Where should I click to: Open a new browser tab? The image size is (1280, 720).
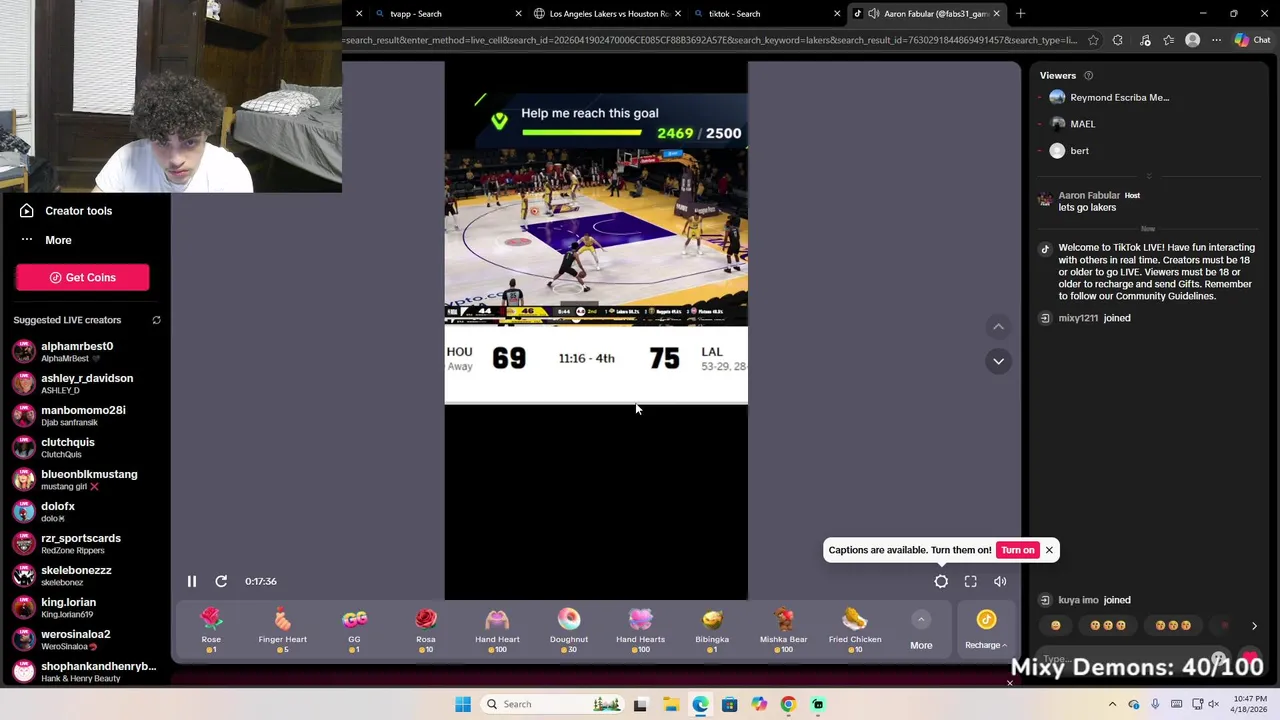pos(1020,14)
